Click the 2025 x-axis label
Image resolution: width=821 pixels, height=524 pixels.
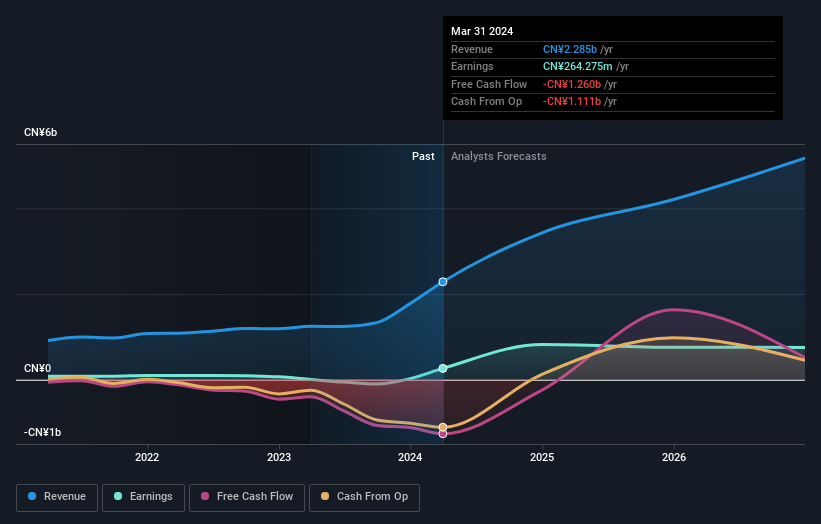[x=542, y=457]
